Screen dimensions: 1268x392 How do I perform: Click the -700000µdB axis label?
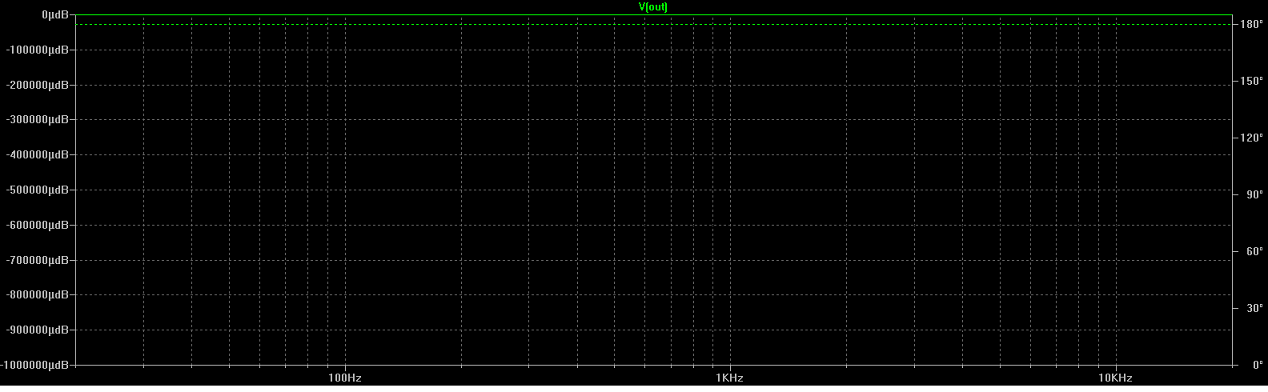pyautogui.click(x=38, y=260)
